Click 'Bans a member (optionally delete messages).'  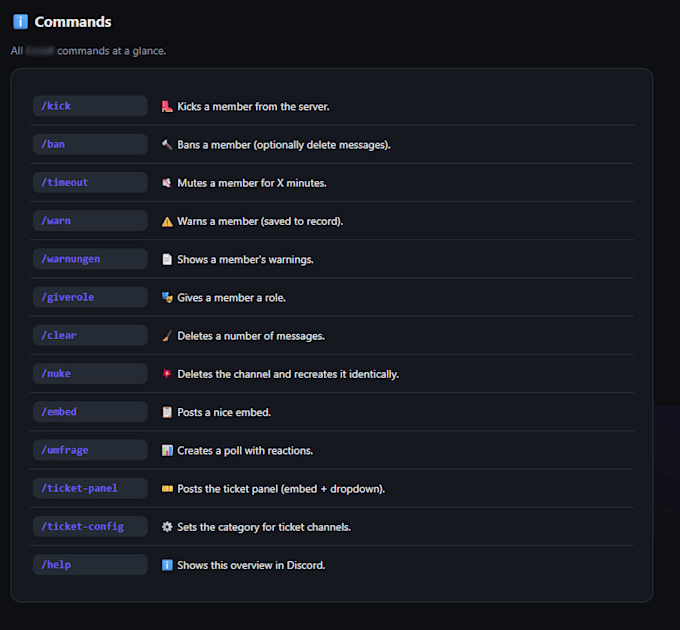284,145
